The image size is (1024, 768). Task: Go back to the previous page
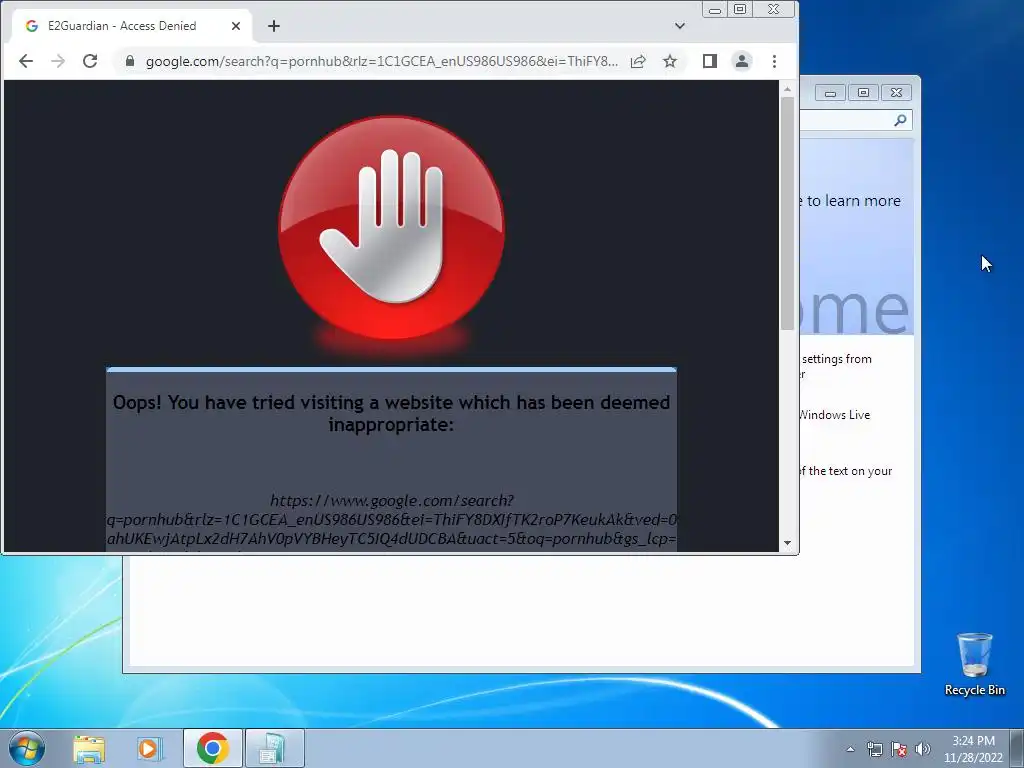25,61
